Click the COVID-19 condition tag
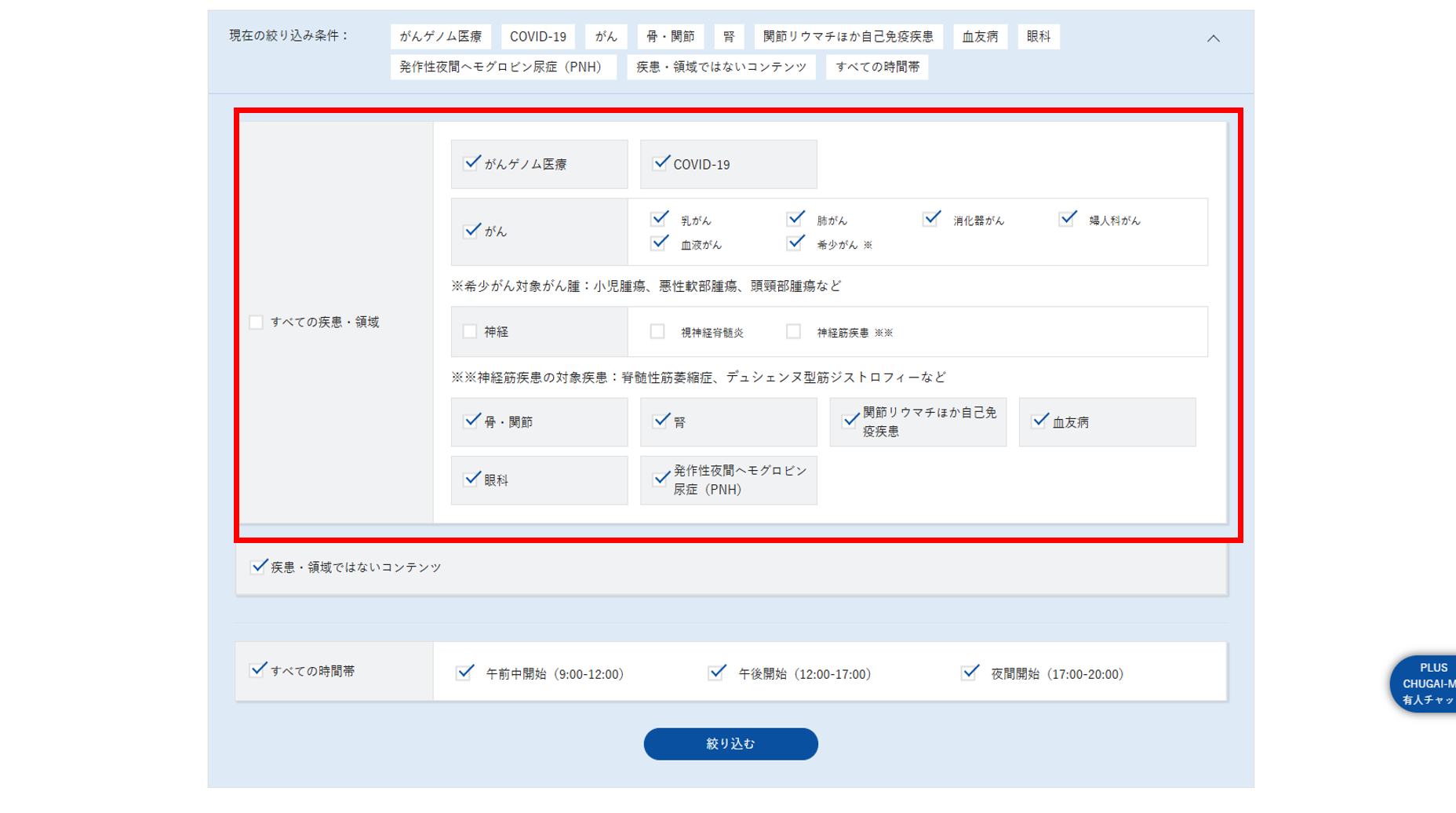Image resolution: width=1456 pixels, height=813 pixels. [x=538, y=36]
